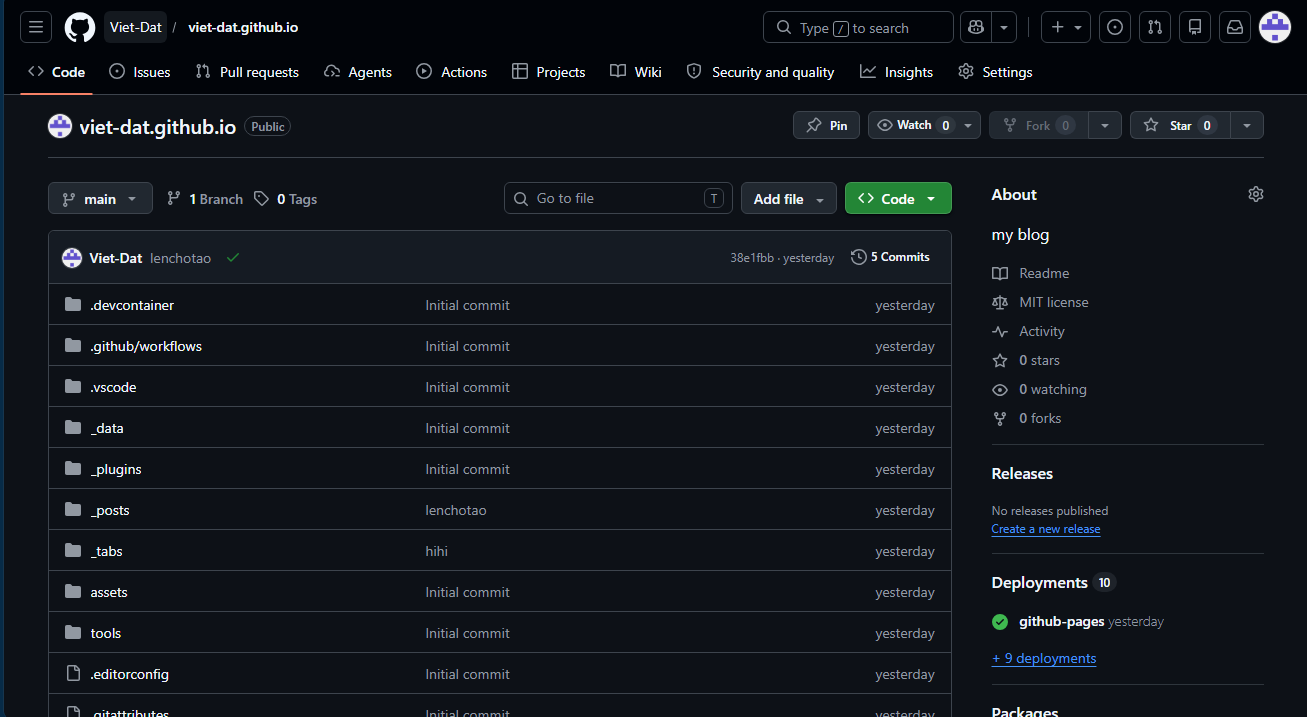Open the repositories icon in header
This screenshot has width=1307, height=717.
(x=1195, y=28)
